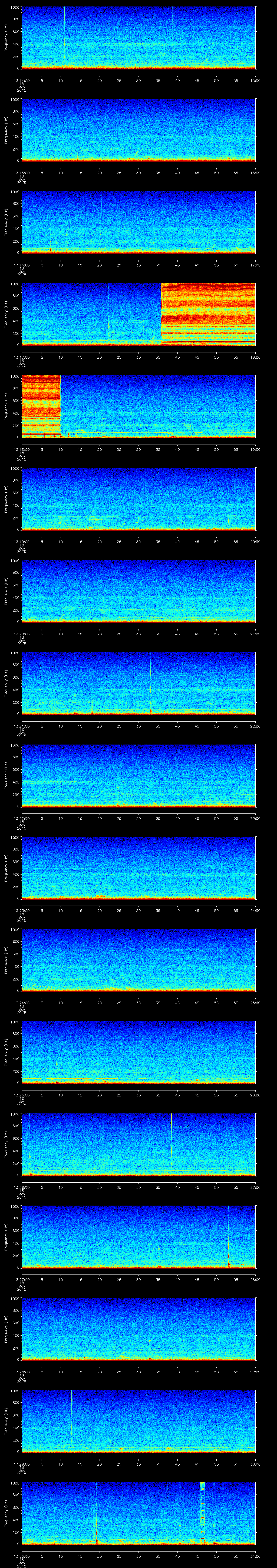Select vertical spike near 33 seconds in 13:21 spectrogram
Viewport: 277px width, 1568px height.
point(150,676)
